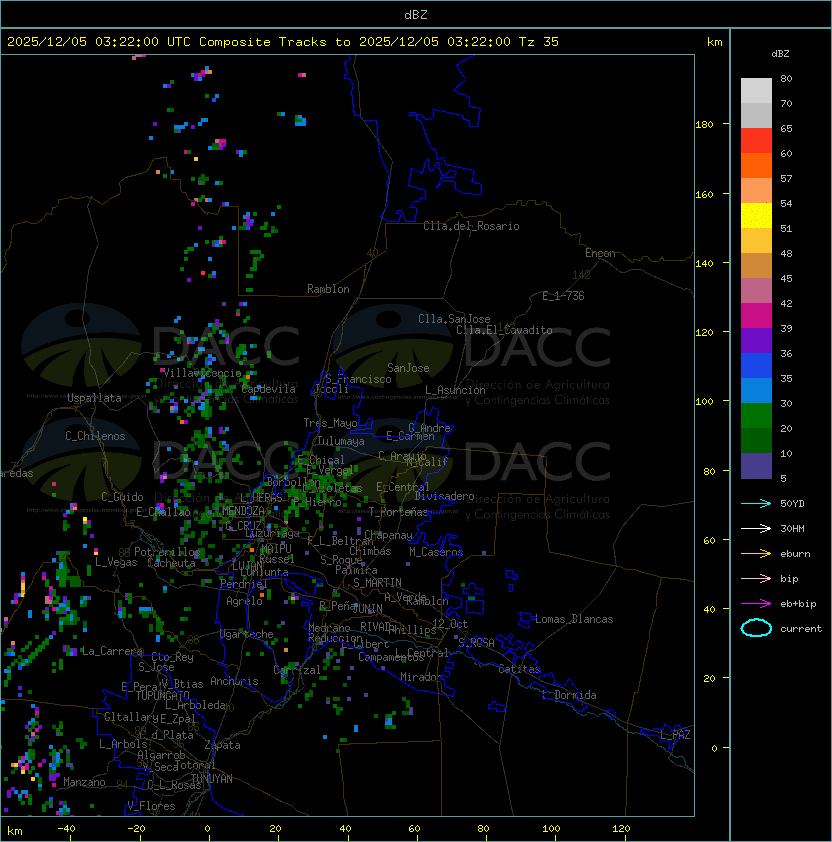Image resolution: width=832 pixels, height=842 pixels.
Task: Pick the slate 5-10 dBZ color band
Action: [x=756, y=466]
